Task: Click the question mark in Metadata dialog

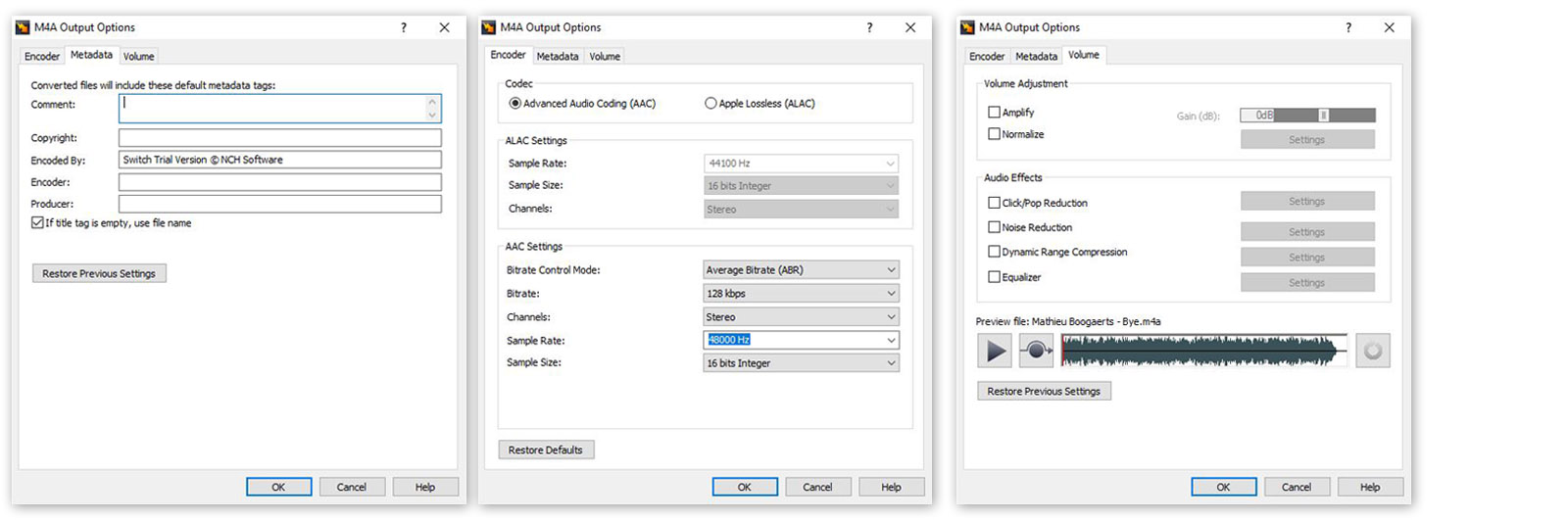Action: pyautogui.click(x=404, y=27)
